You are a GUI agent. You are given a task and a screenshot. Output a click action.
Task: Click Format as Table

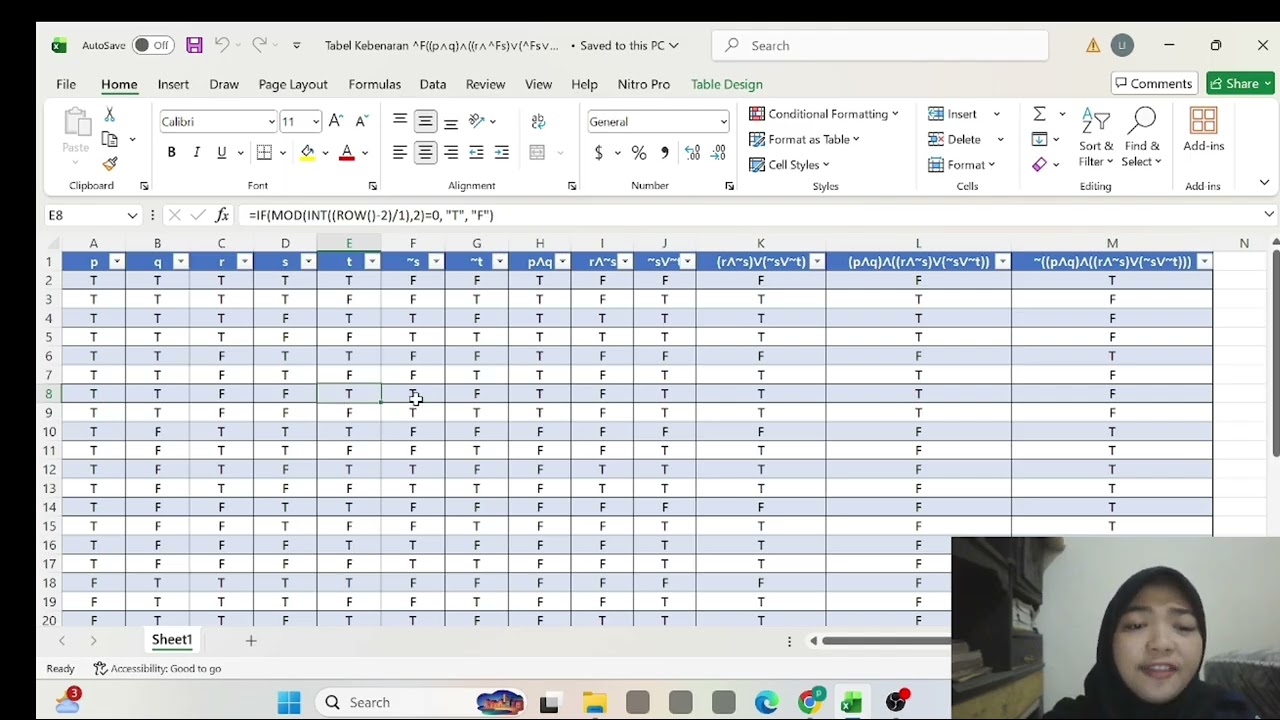(804, 139)
